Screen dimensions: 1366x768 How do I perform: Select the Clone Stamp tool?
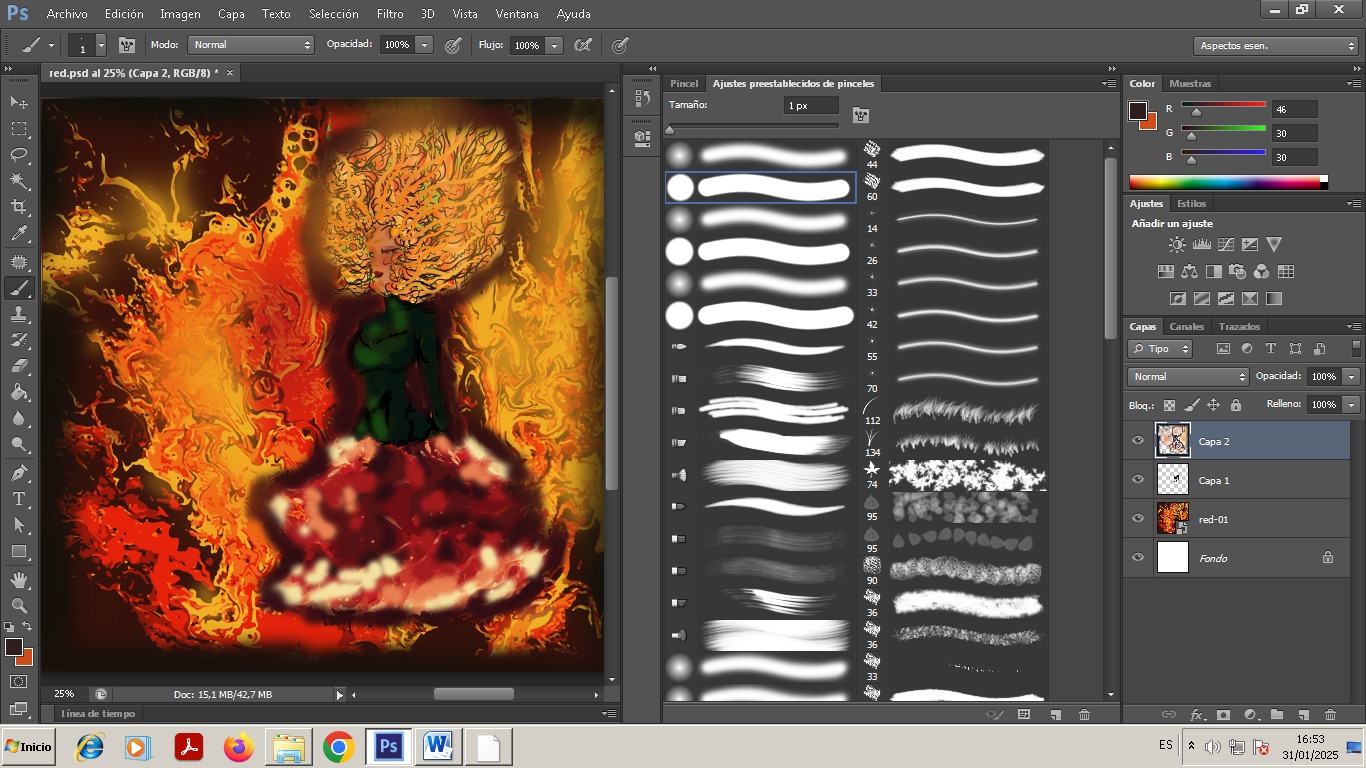click(x=19, y=314)
